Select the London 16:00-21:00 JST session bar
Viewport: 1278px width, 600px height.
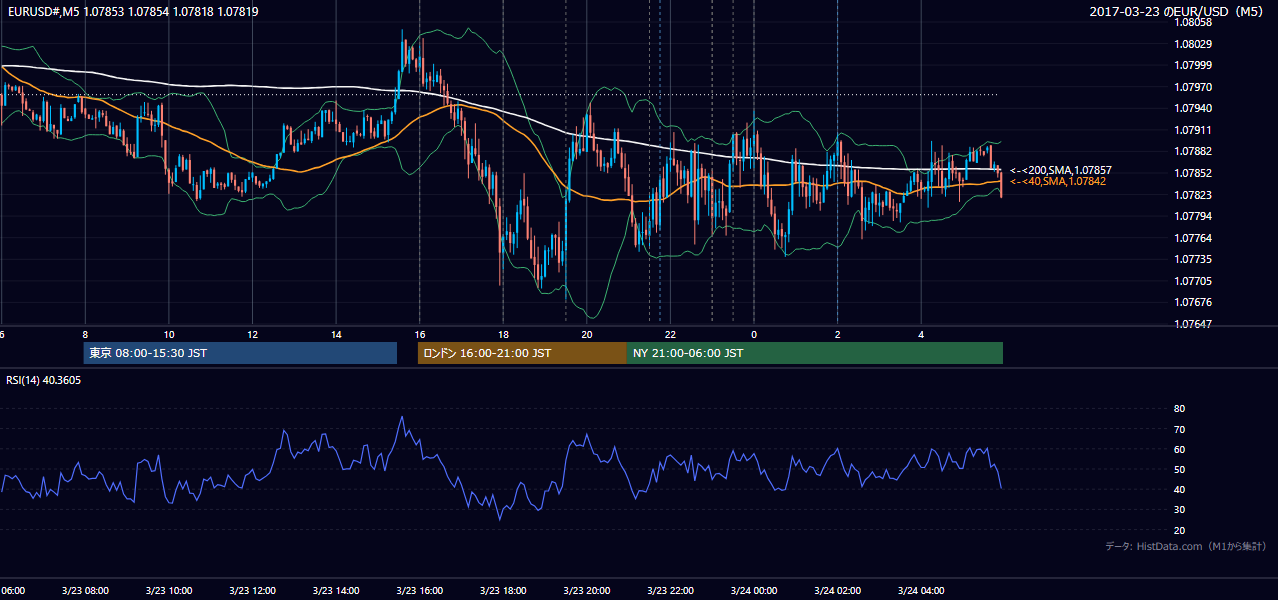pos(522,353)
